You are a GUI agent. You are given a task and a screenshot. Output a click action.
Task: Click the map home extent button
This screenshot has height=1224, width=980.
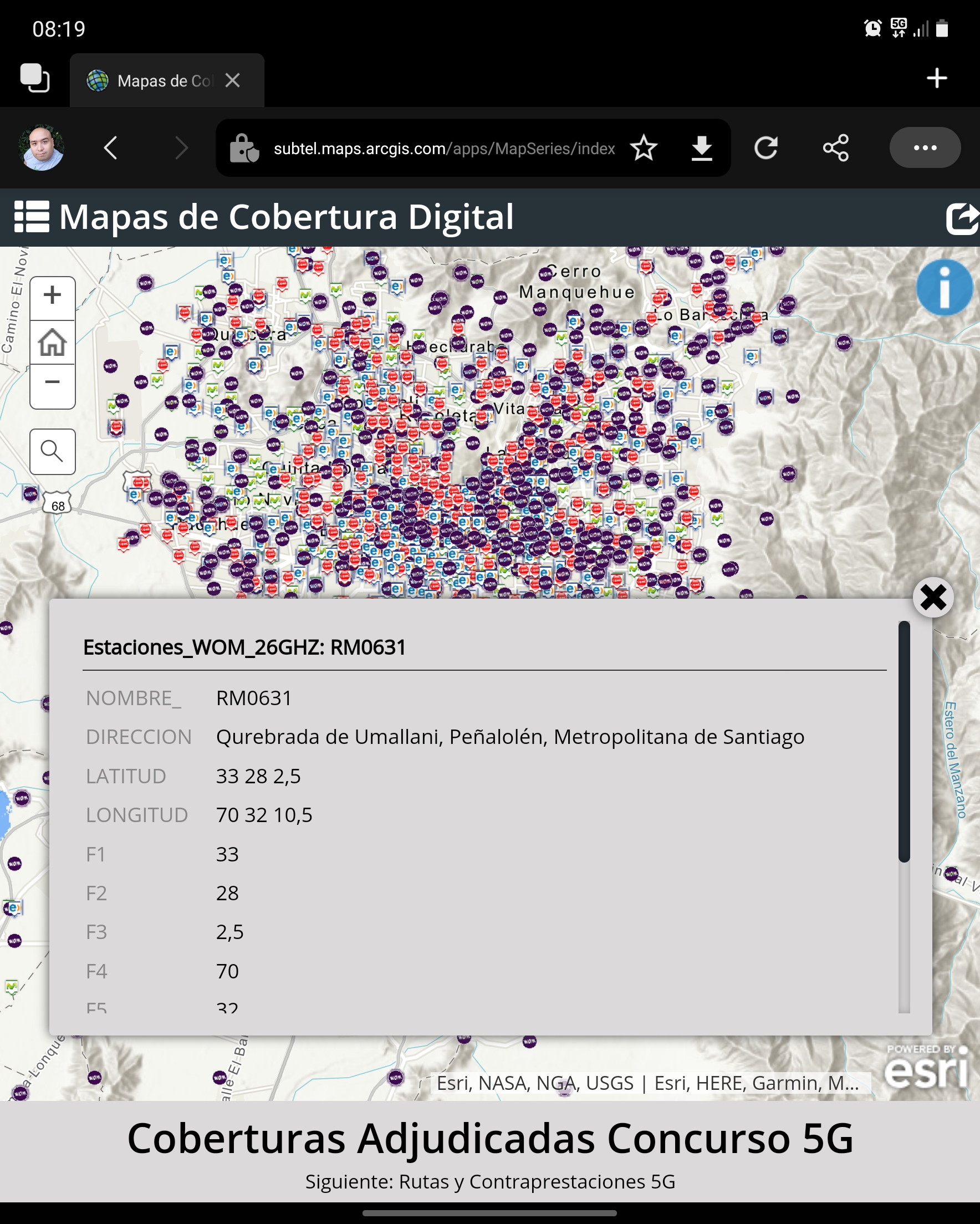point(52,343)
